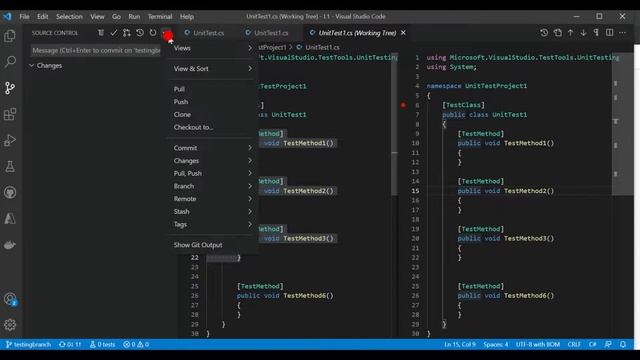This screenshot has height=360, width=640.
Task: Click the refresh icon in Source Control
Action: coord(153,33)
